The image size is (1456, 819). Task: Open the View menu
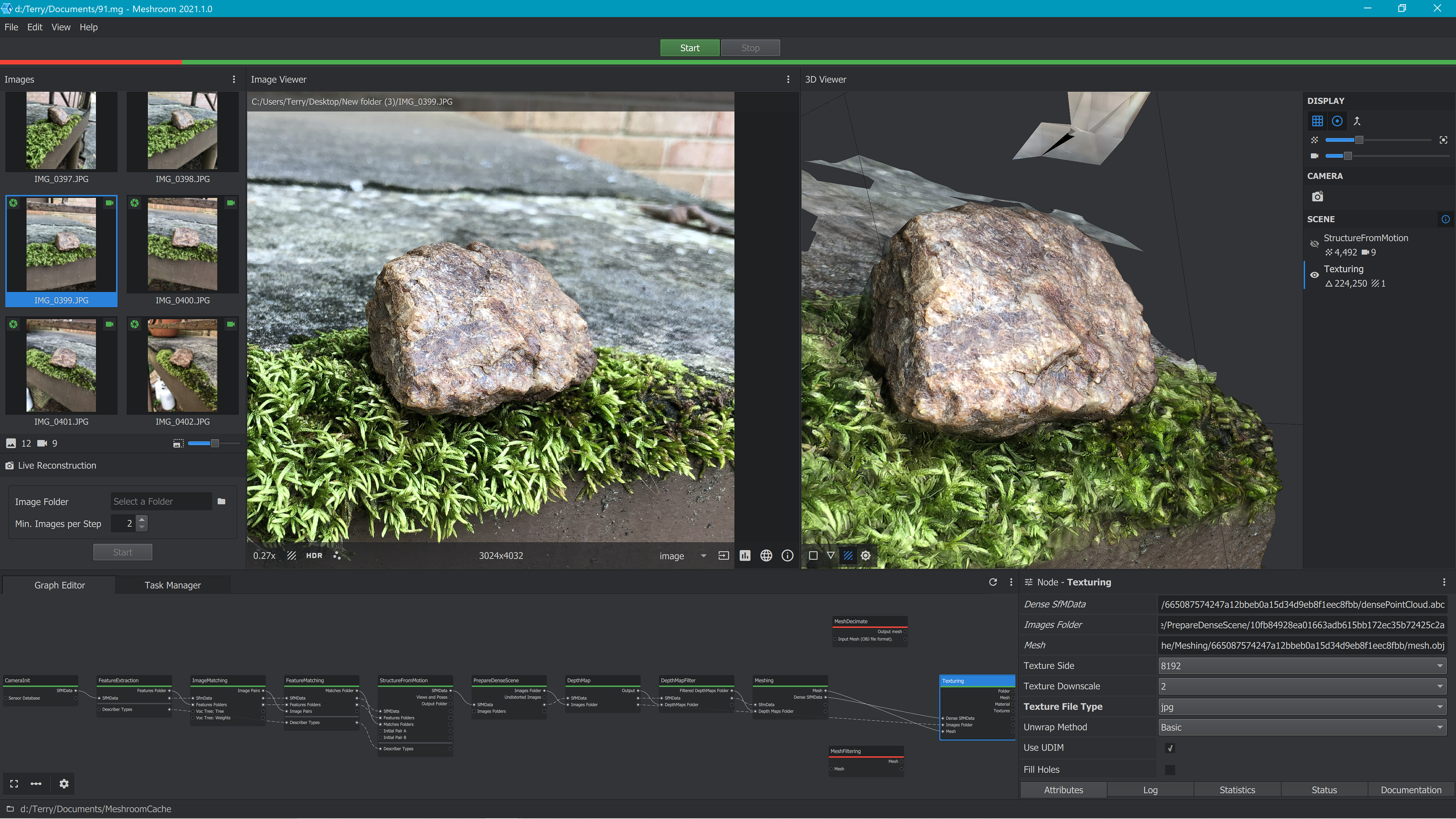(61, 27)
